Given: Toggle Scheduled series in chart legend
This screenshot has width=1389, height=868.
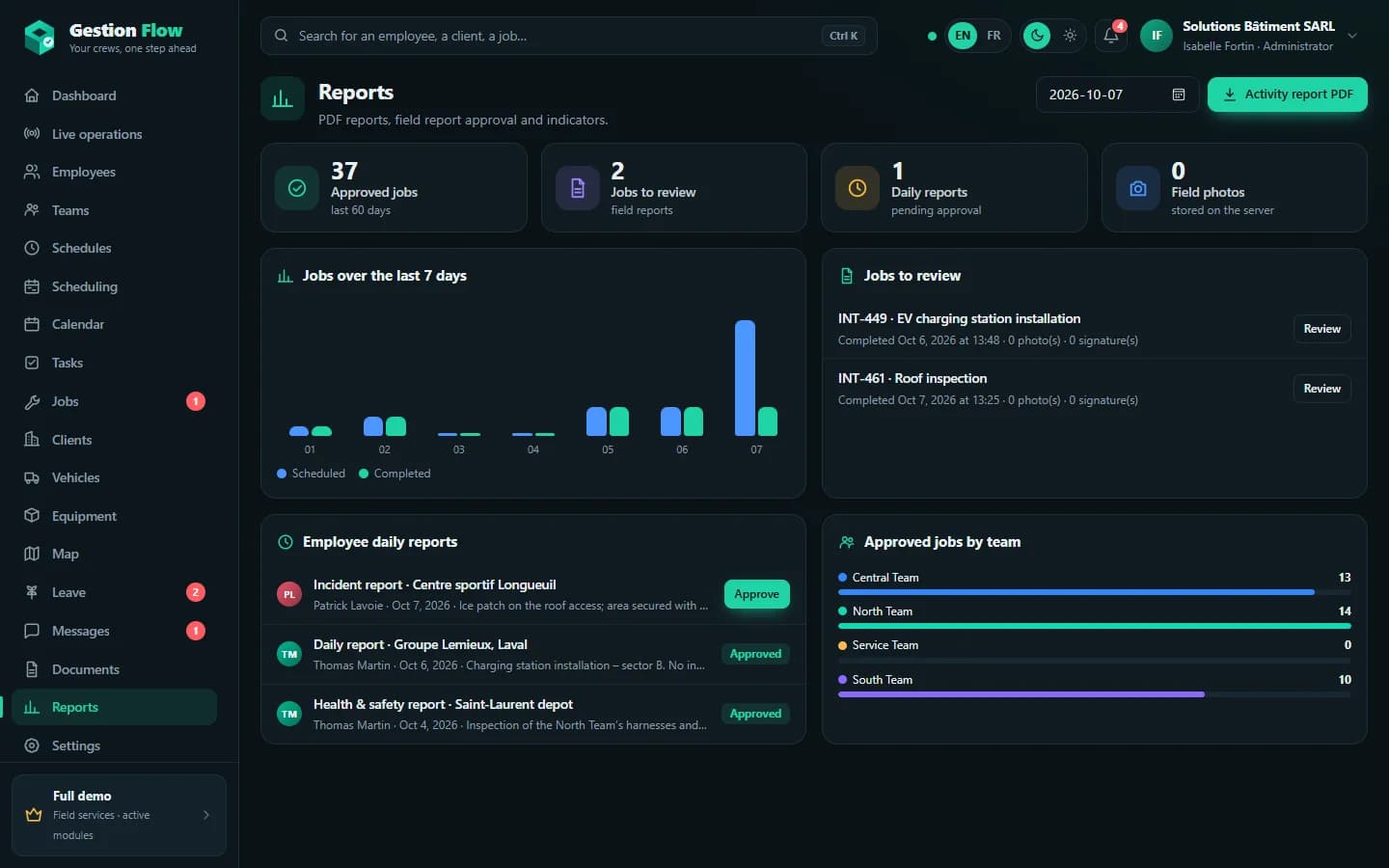Looking at the screenshot, I should coord(311,474).
